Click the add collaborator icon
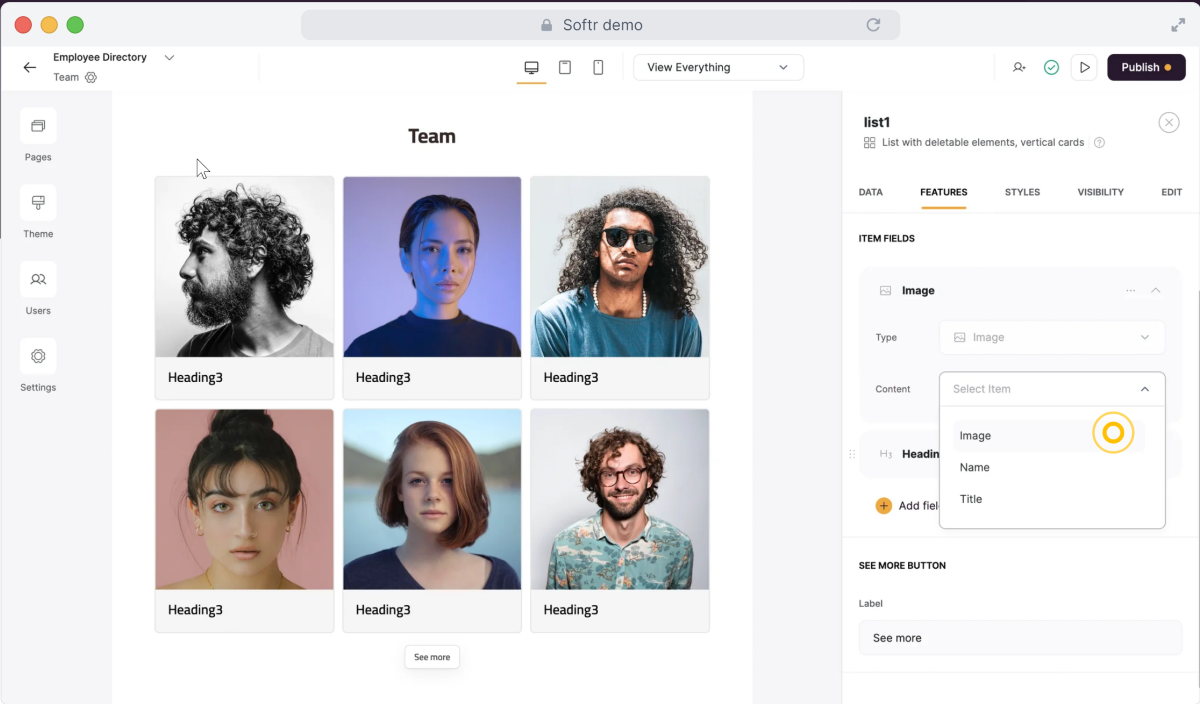 pos(1019,67)
